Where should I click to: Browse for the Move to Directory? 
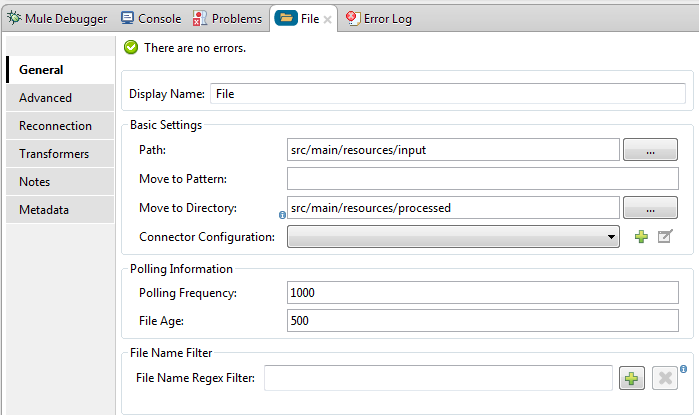[650, 208]
